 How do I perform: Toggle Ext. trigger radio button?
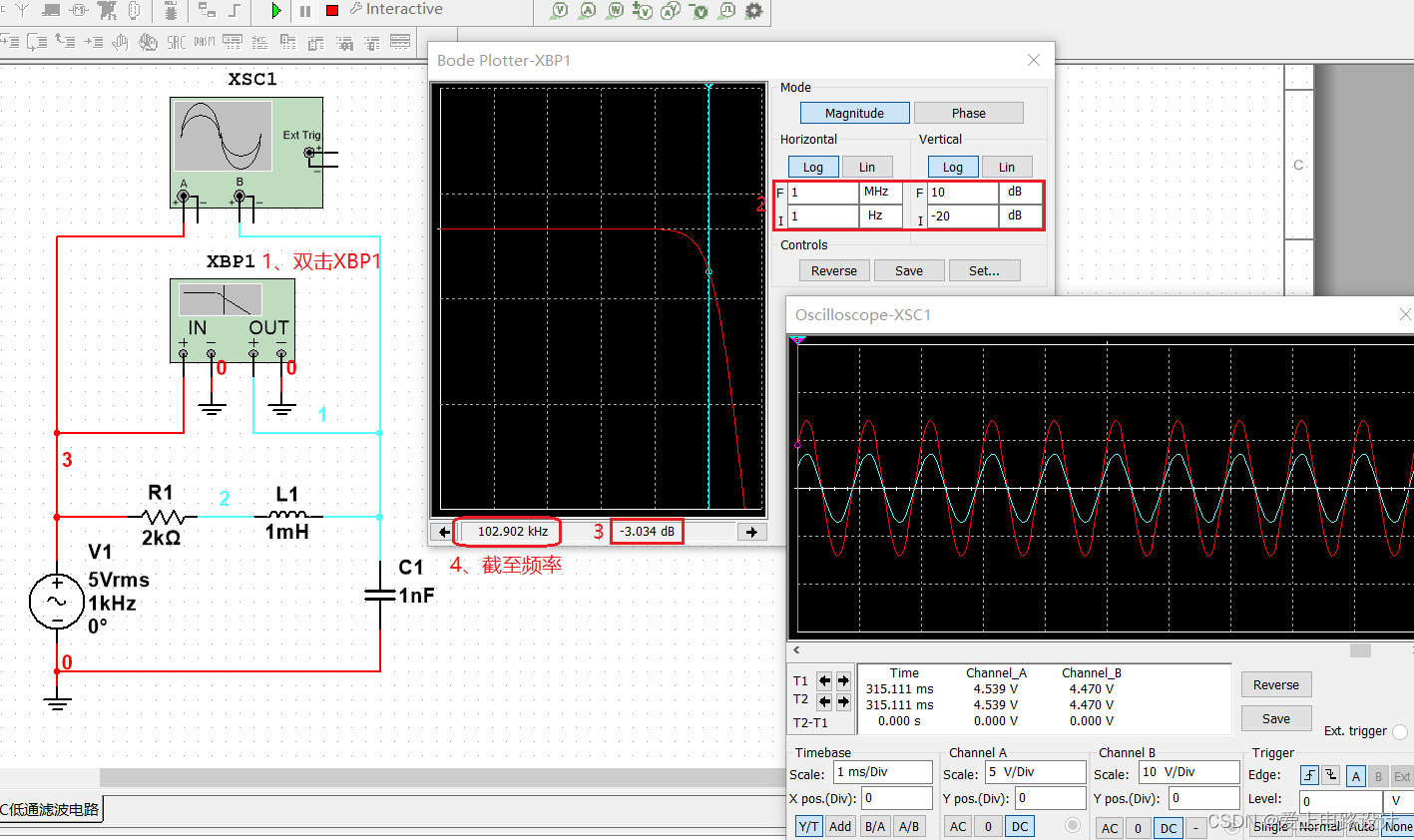pos(1399,731)
